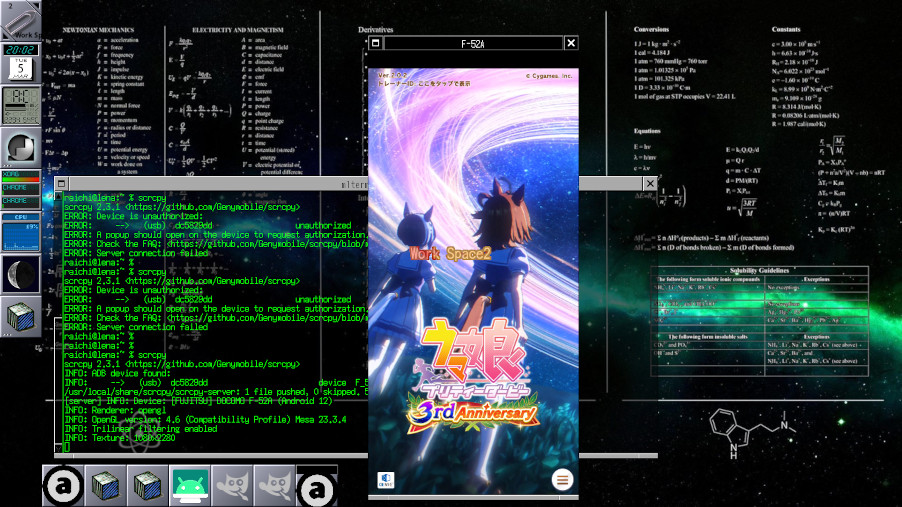Click the Window Maker paperclip Clip icon
This screenshot has height=507, width=902.
click(21, 20)
